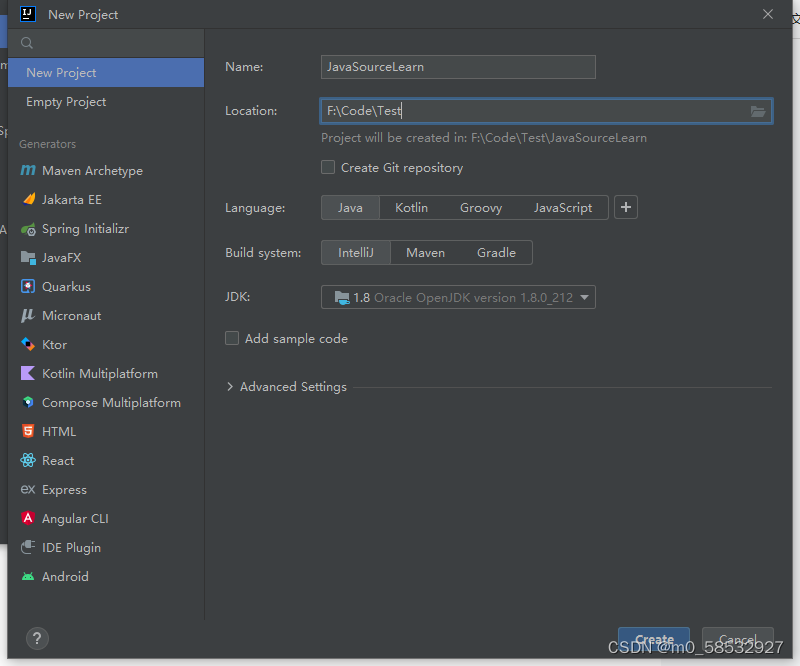Viewport: 800px width, 666px height.
Task: Choose Gradle build system
Action: (x=496, y=253)
